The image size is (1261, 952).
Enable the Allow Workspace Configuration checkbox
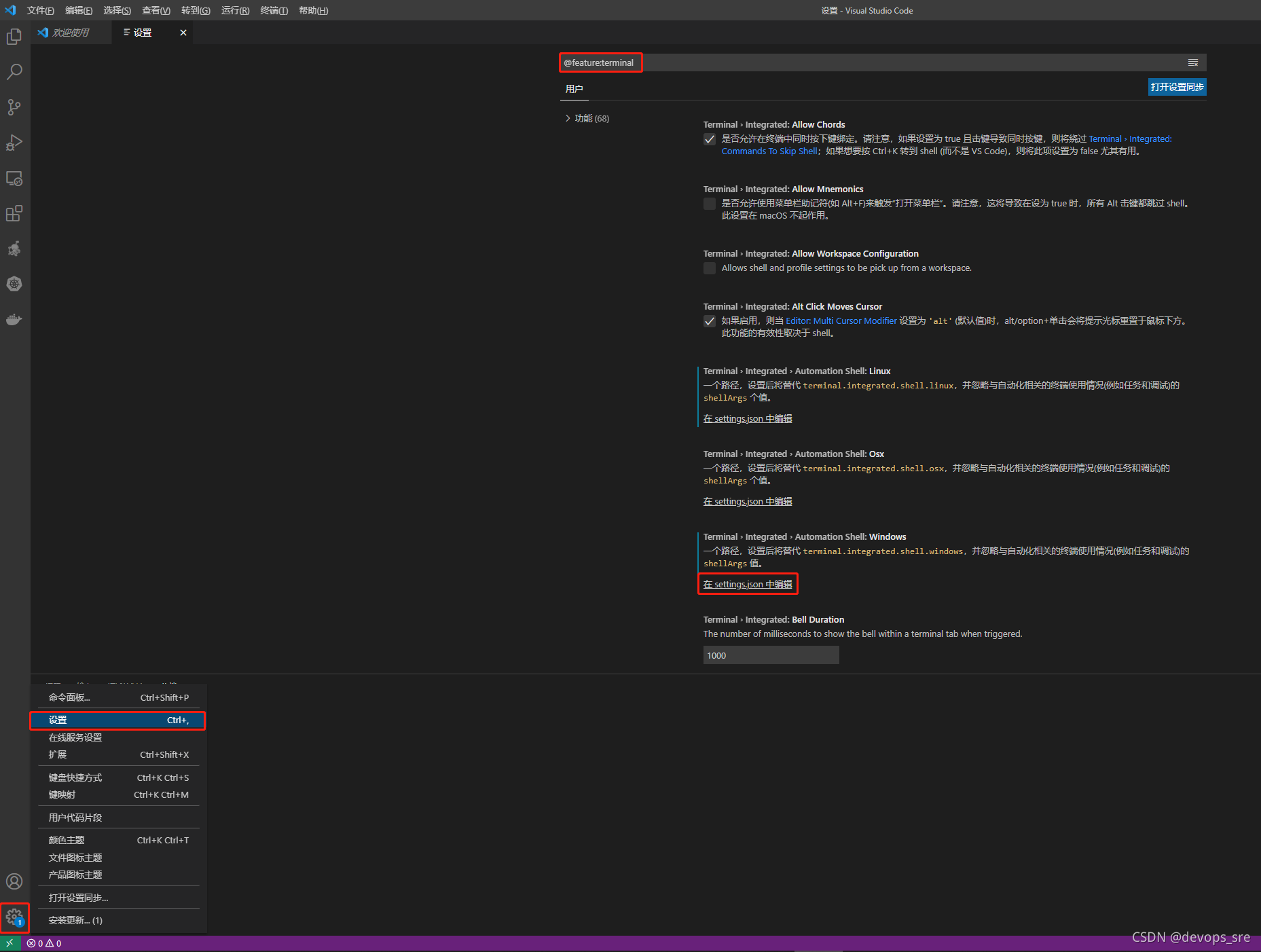click(x=710, y=268)
